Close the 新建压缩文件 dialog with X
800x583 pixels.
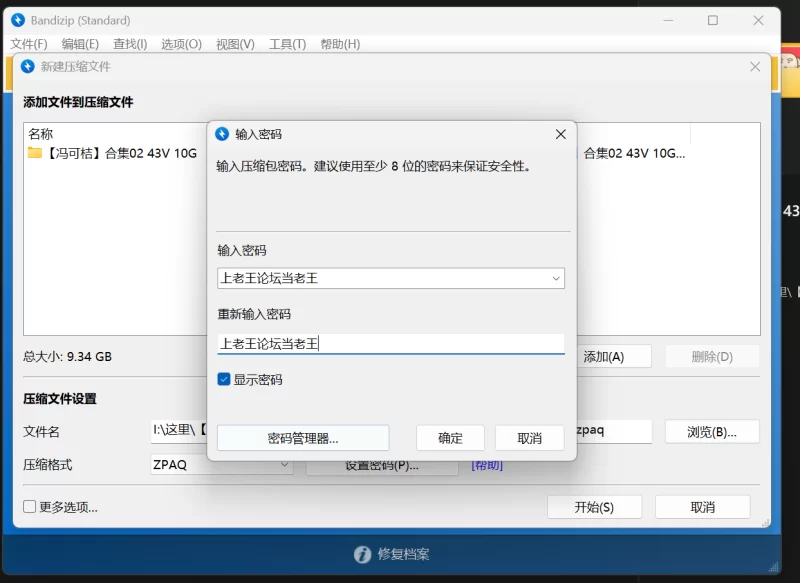coord(755,67)
